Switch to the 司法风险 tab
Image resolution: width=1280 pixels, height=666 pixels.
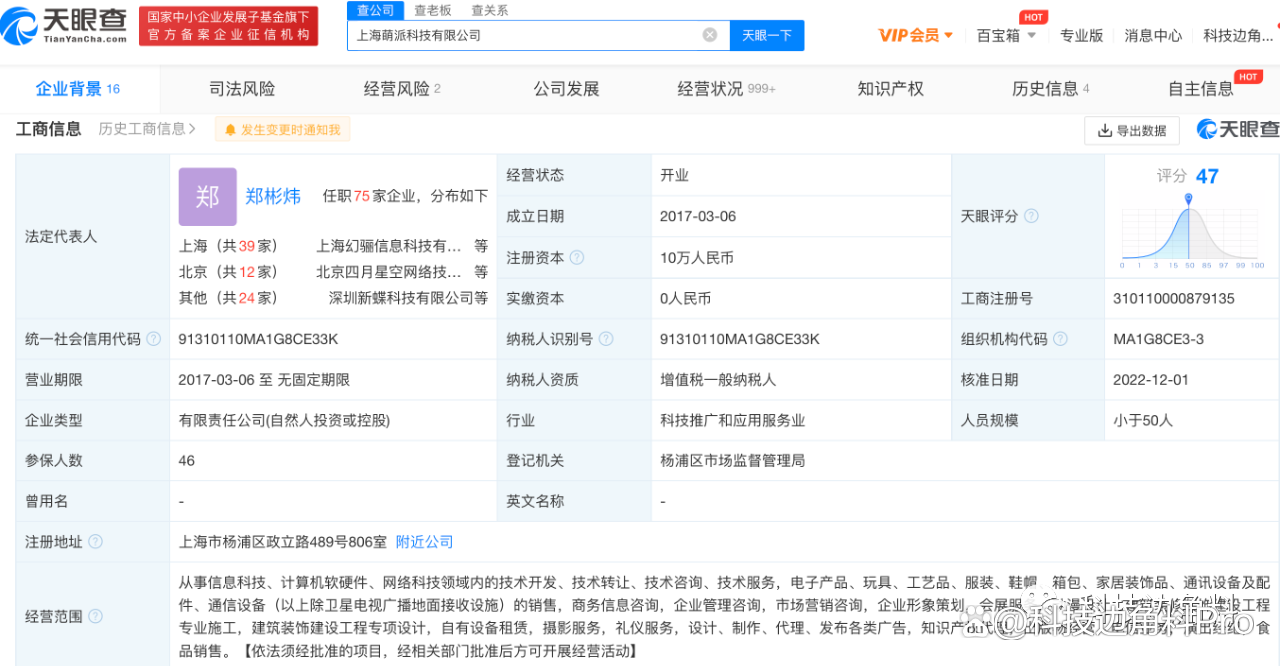[x=242, y=89]
